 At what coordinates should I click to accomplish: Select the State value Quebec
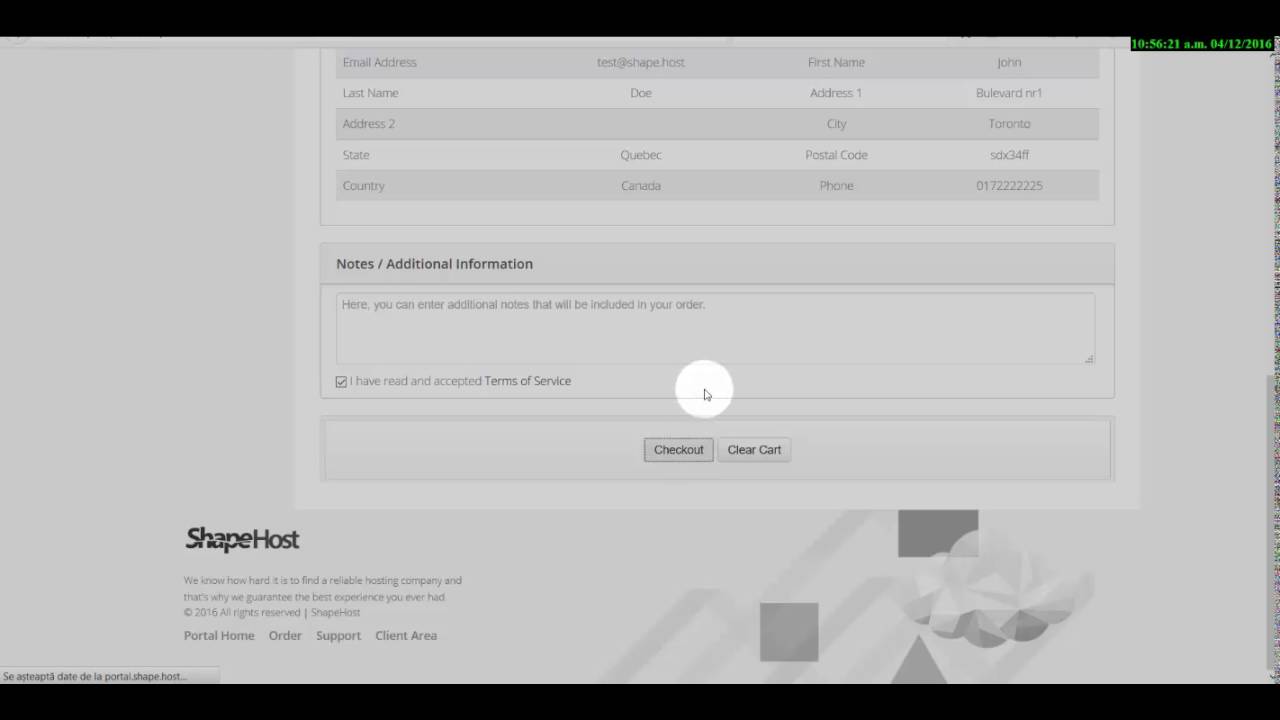(x=641, y=155)
